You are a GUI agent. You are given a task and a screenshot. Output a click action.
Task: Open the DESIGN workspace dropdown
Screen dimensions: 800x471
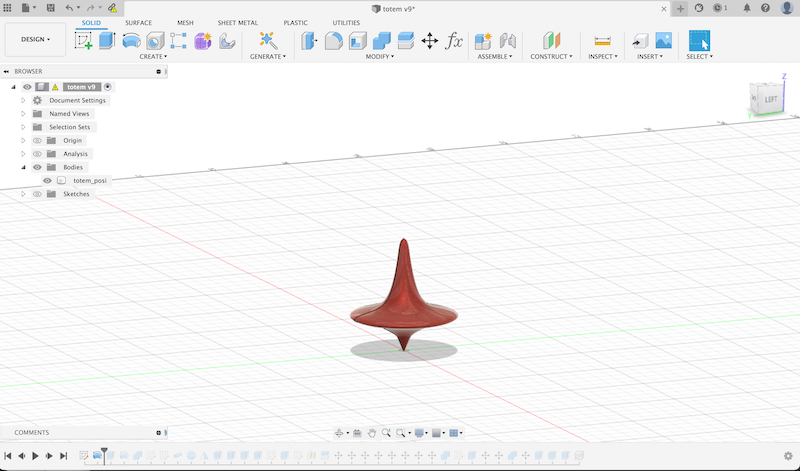[x=35, y=39]
